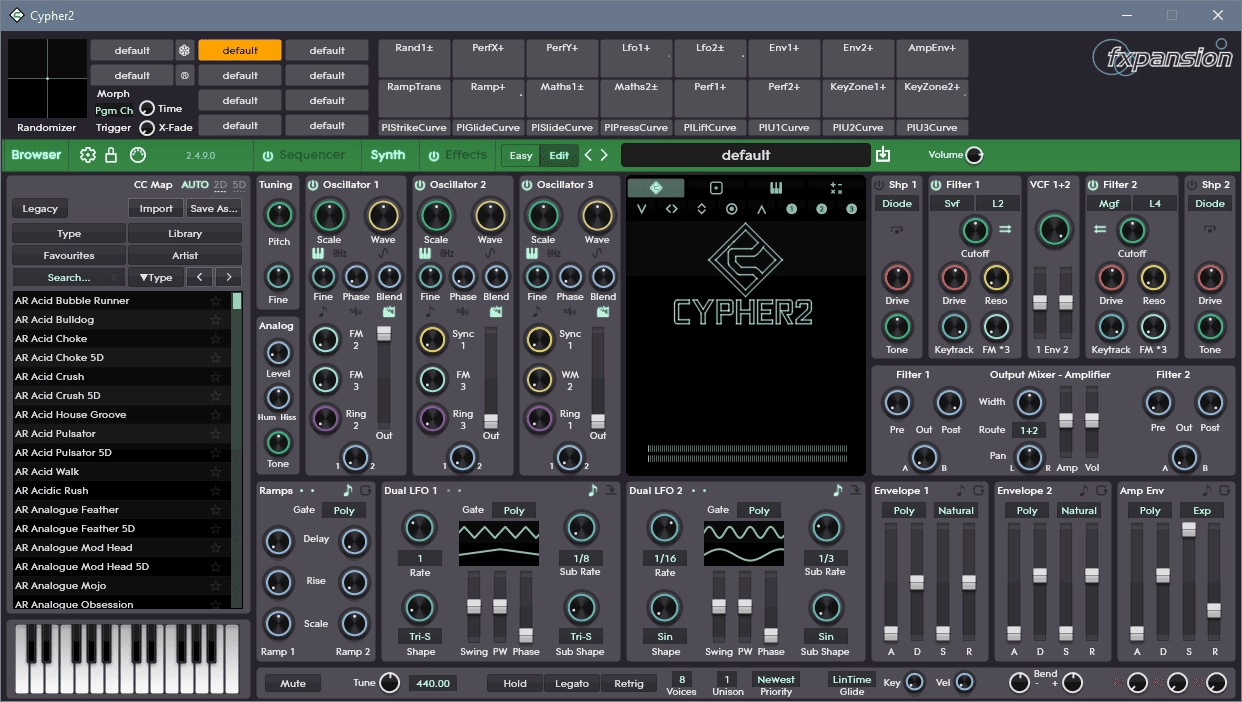Click Filter 2 routing arrows icon
This screenshot has height=702, width=1242.
pos(1098,229)
